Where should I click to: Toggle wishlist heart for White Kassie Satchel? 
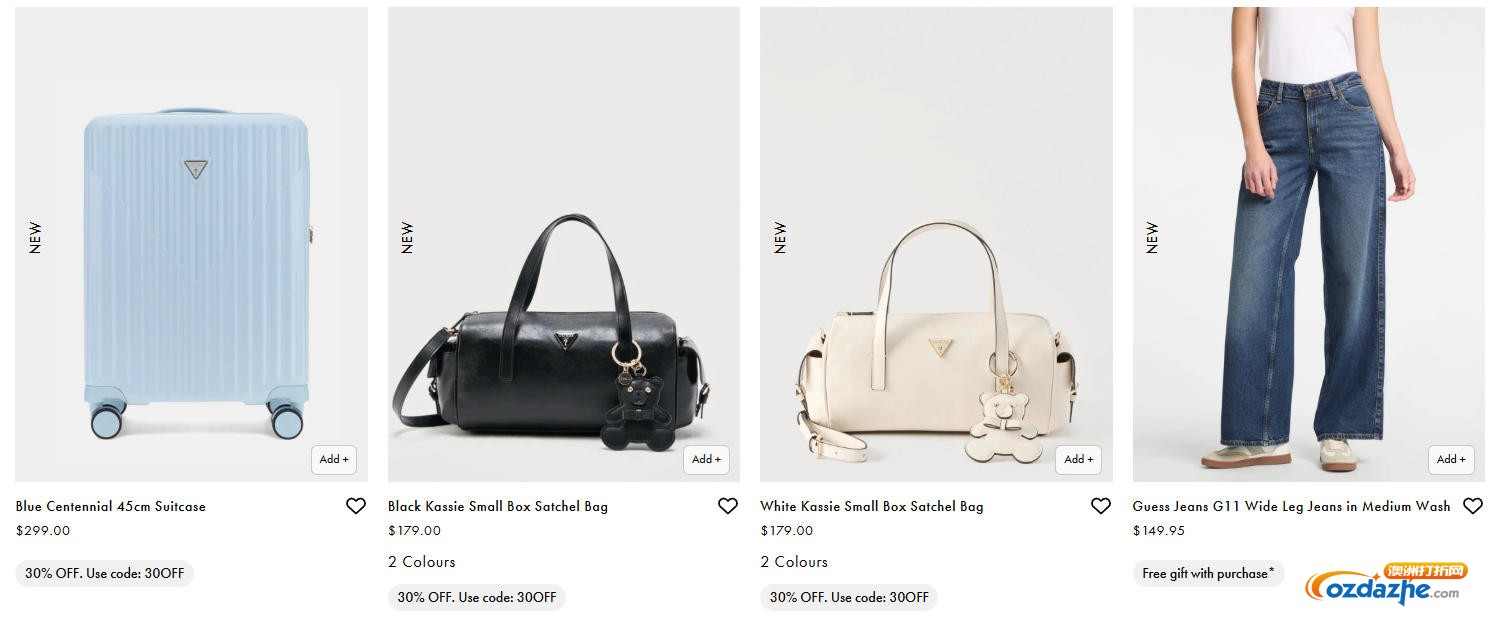[x=1101, y=506]
